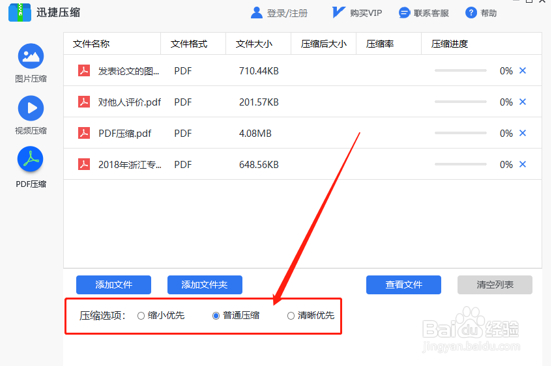Select the 清晰优先 radio option
Screen dimensions: 551x366
(x=291, y=316)
